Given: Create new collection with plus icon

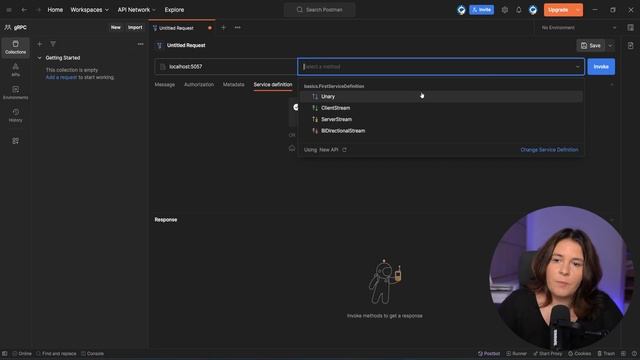Looking at the screenshot, I should coord(40,44).
